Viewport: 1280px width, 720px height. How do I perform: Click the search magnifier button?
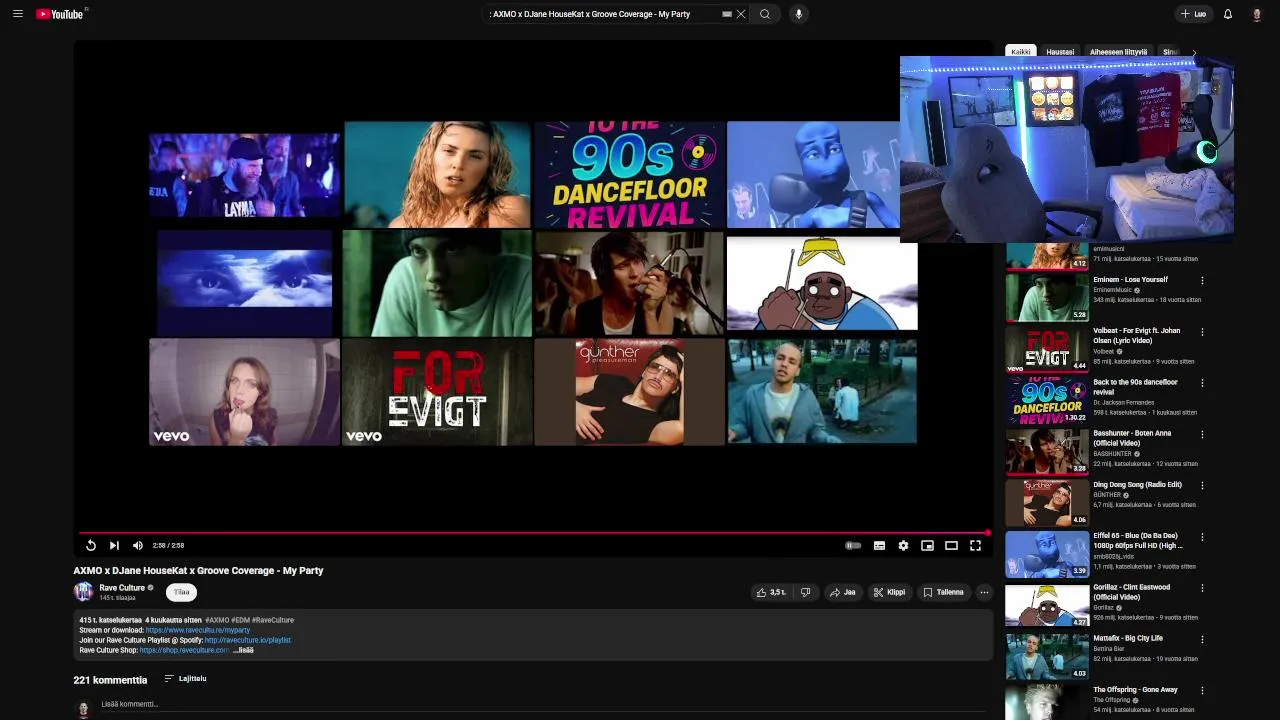765,14
